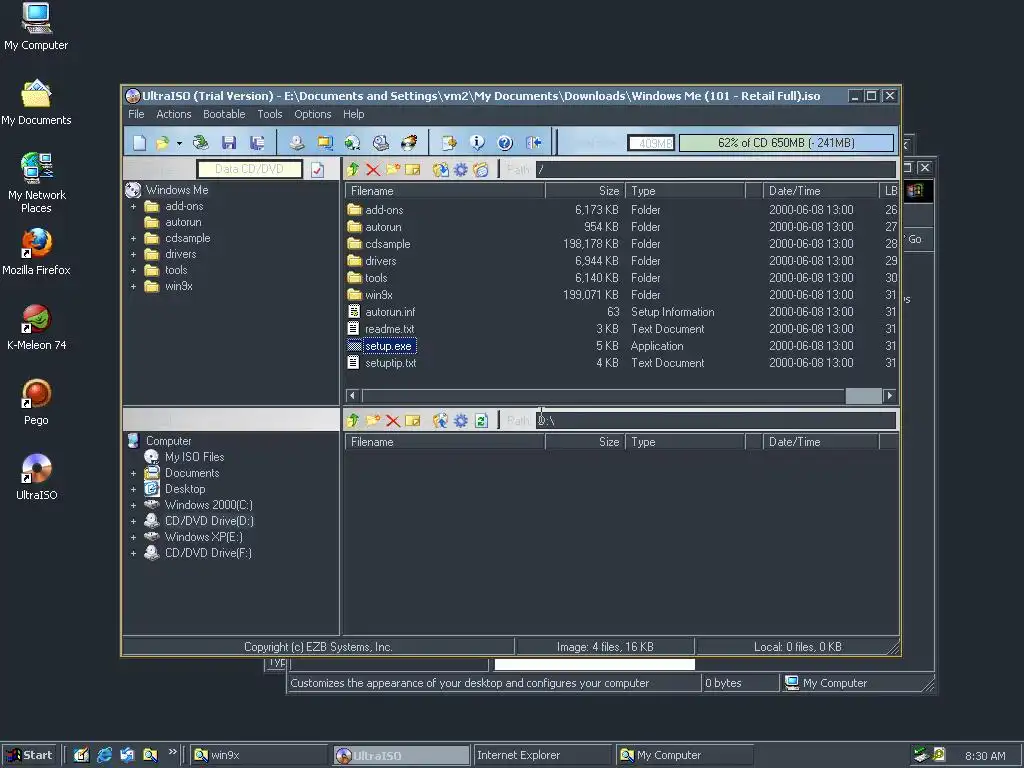The width and height of the screenshot is (1024, 768).
Task: Expand the CD/DVD Drive(F:) node
Action: pos(133,553)
